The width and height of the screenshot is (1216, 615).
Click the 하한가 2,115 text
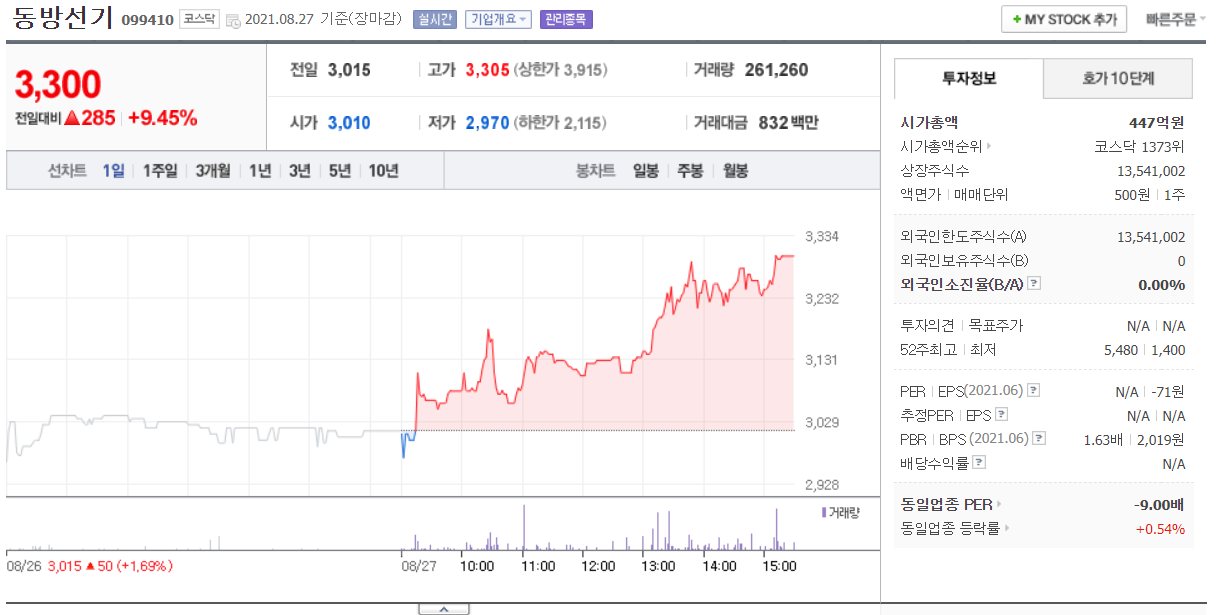click(560, 123)
